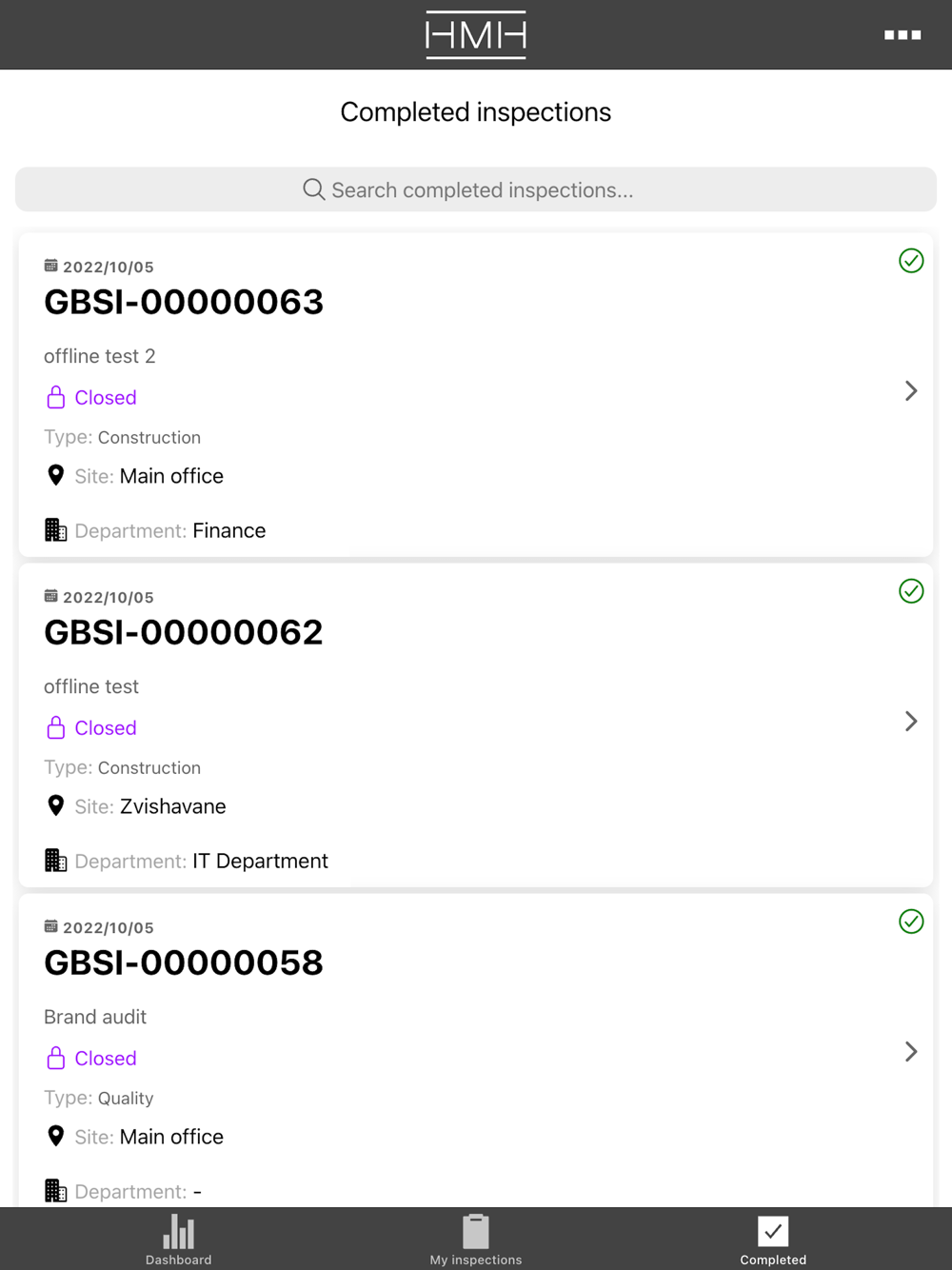Click the green checkmark circle on GBSI-00000062

coord(911,591)
